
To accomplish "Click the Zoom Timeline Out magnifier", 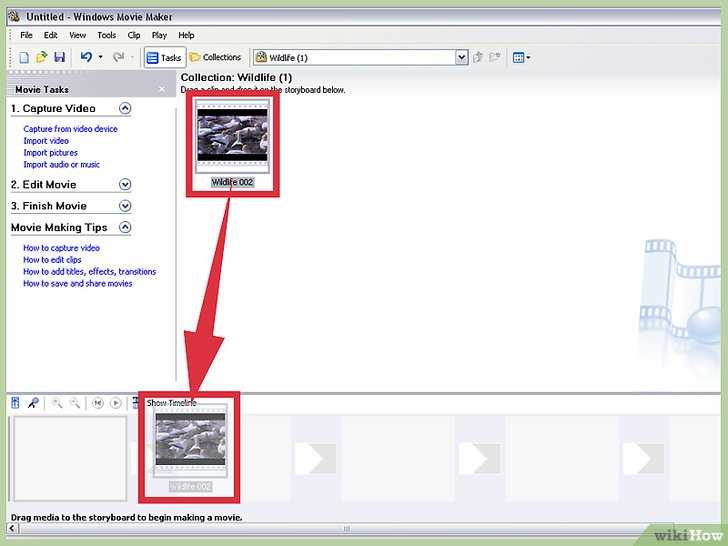I will click(x=74, y=403).
